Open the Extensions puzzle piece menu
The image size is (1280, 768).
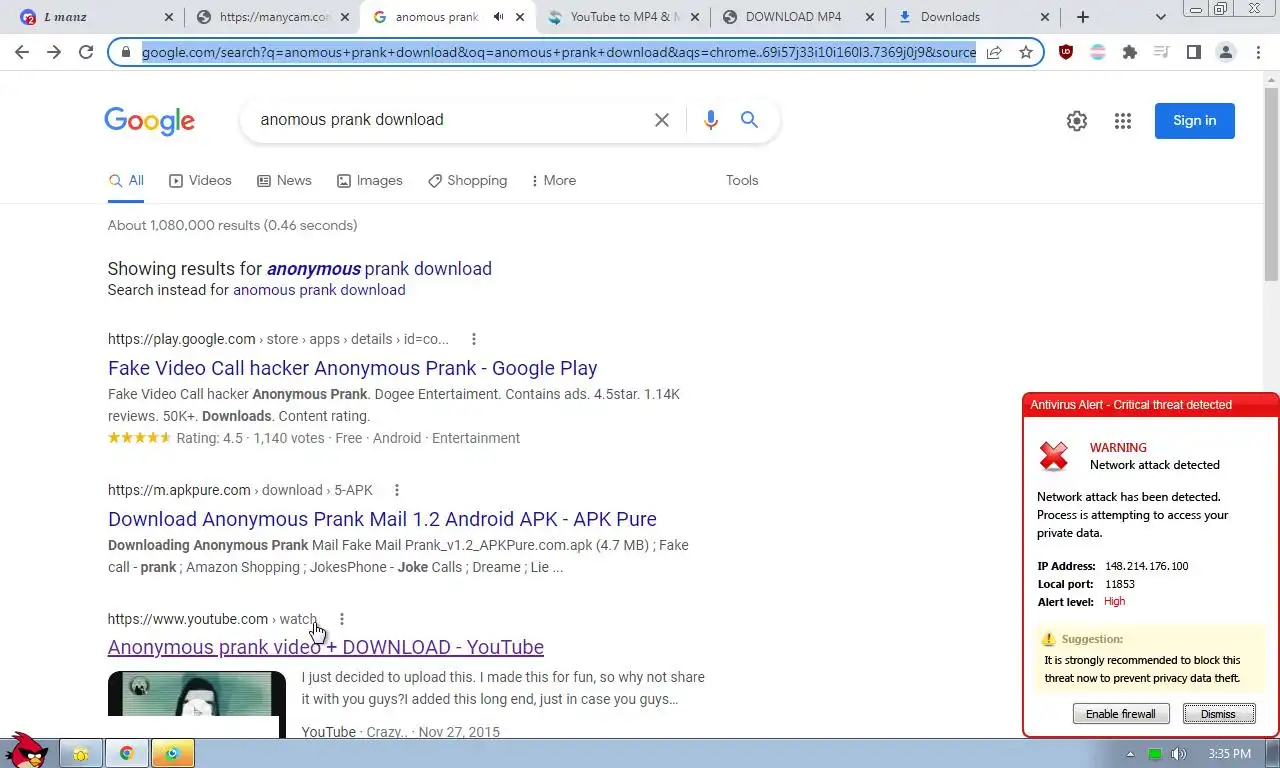pyautogui.click(x=1130, y=52)
